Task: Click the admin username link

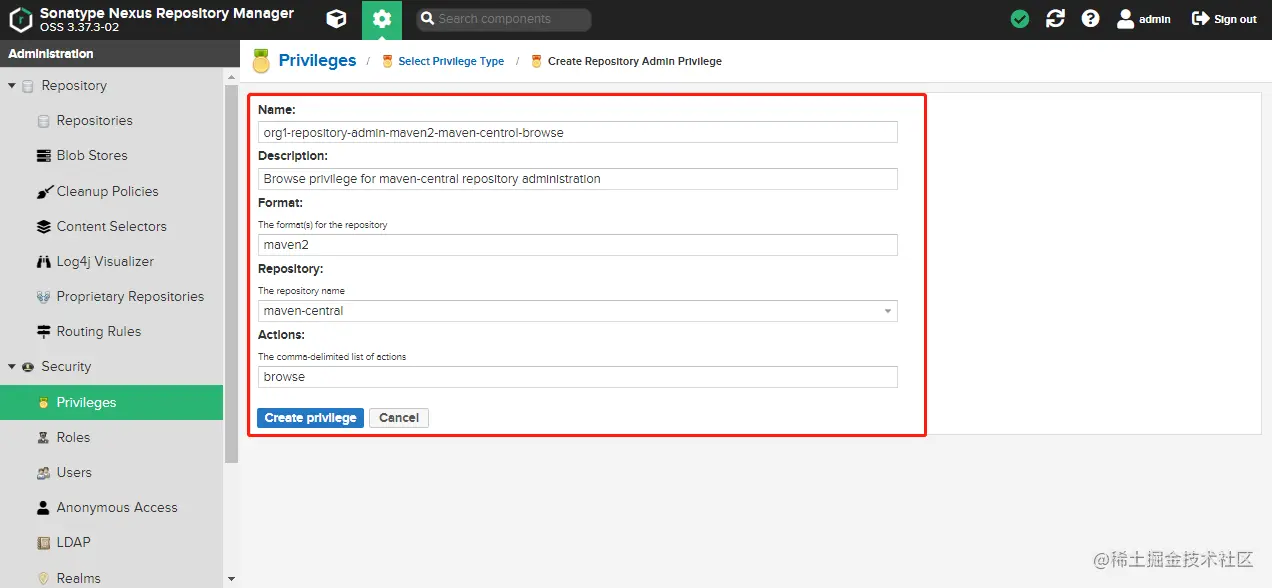Action: pos(1154,19)
